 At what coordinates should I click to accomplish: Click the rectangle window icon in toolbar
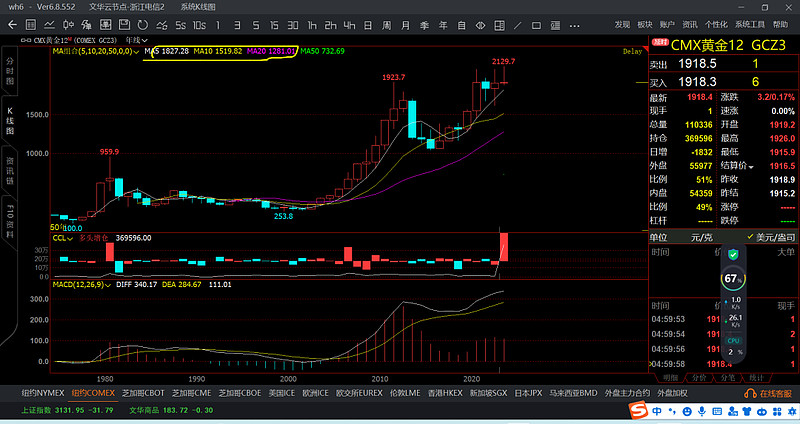pos(536,25)
